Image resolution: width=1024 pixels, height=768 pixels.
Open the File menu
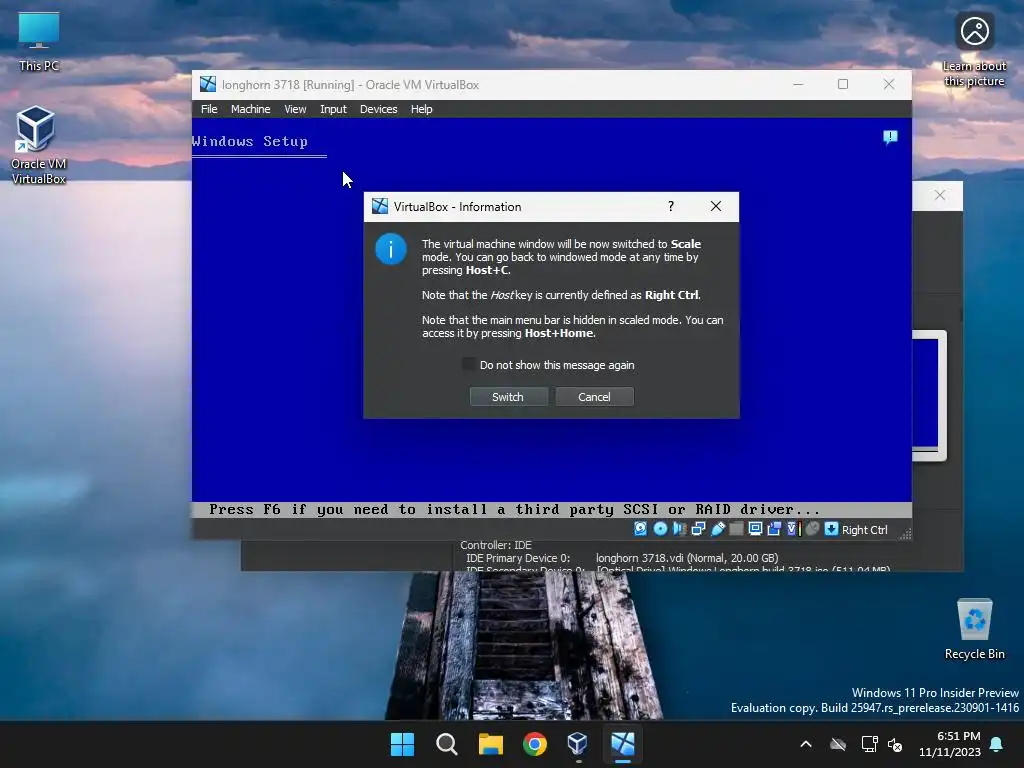tap(209, 109)
